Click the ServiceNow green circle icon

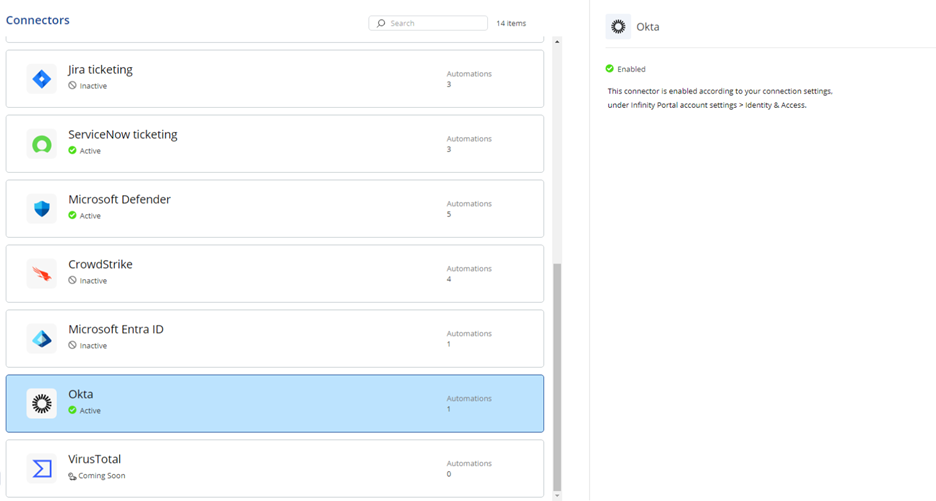[x=42, y=144]
